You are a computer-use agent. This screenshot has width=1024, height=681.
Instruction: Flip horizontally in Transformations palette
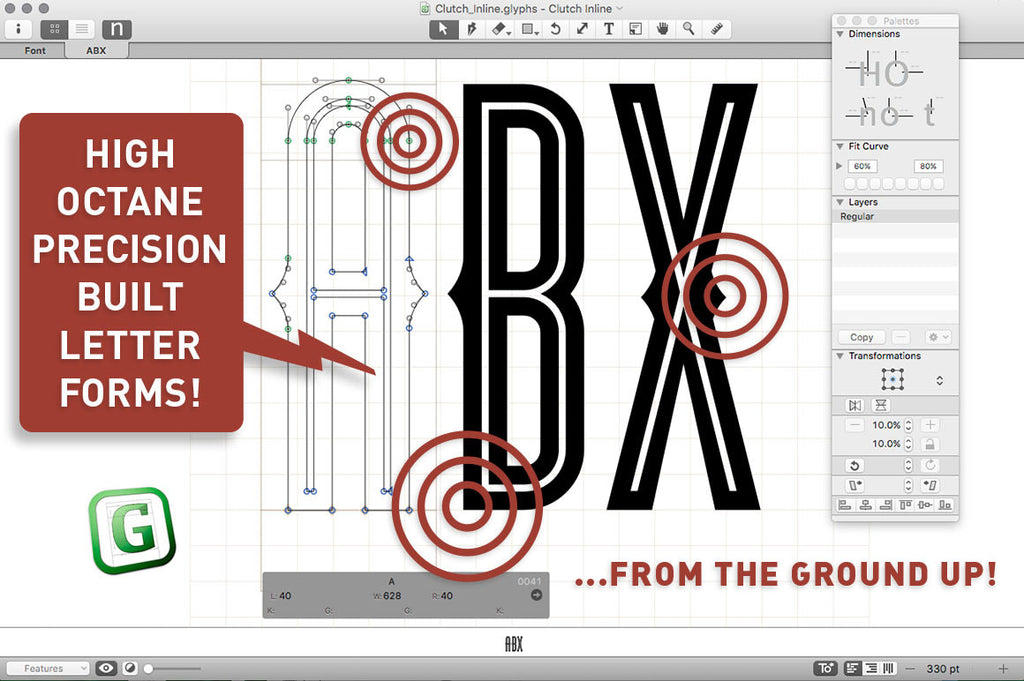(854, 405)
